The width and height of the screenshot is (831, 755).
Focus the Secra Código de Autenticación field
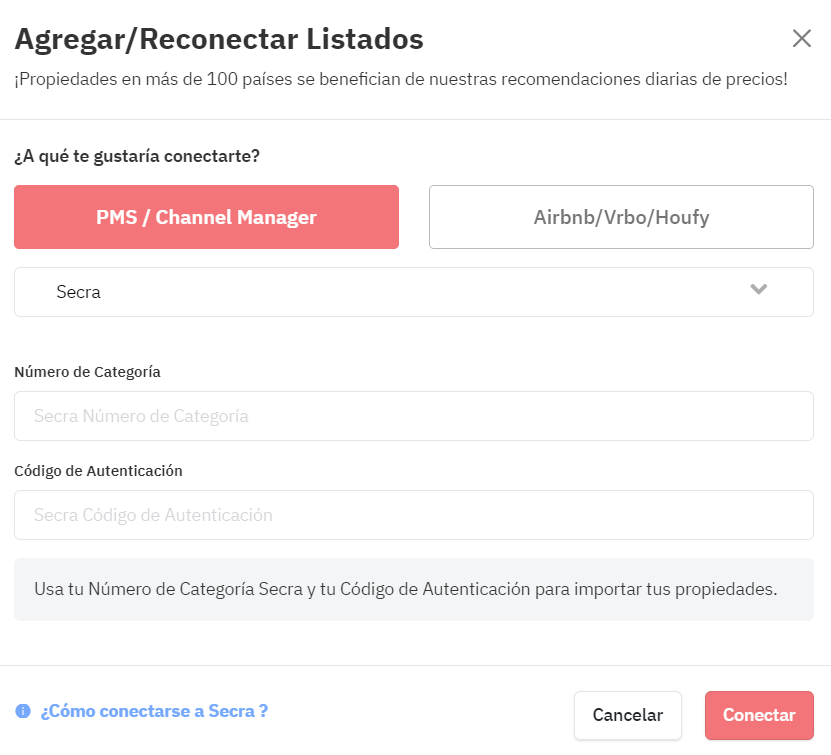(x=413, y=515)
